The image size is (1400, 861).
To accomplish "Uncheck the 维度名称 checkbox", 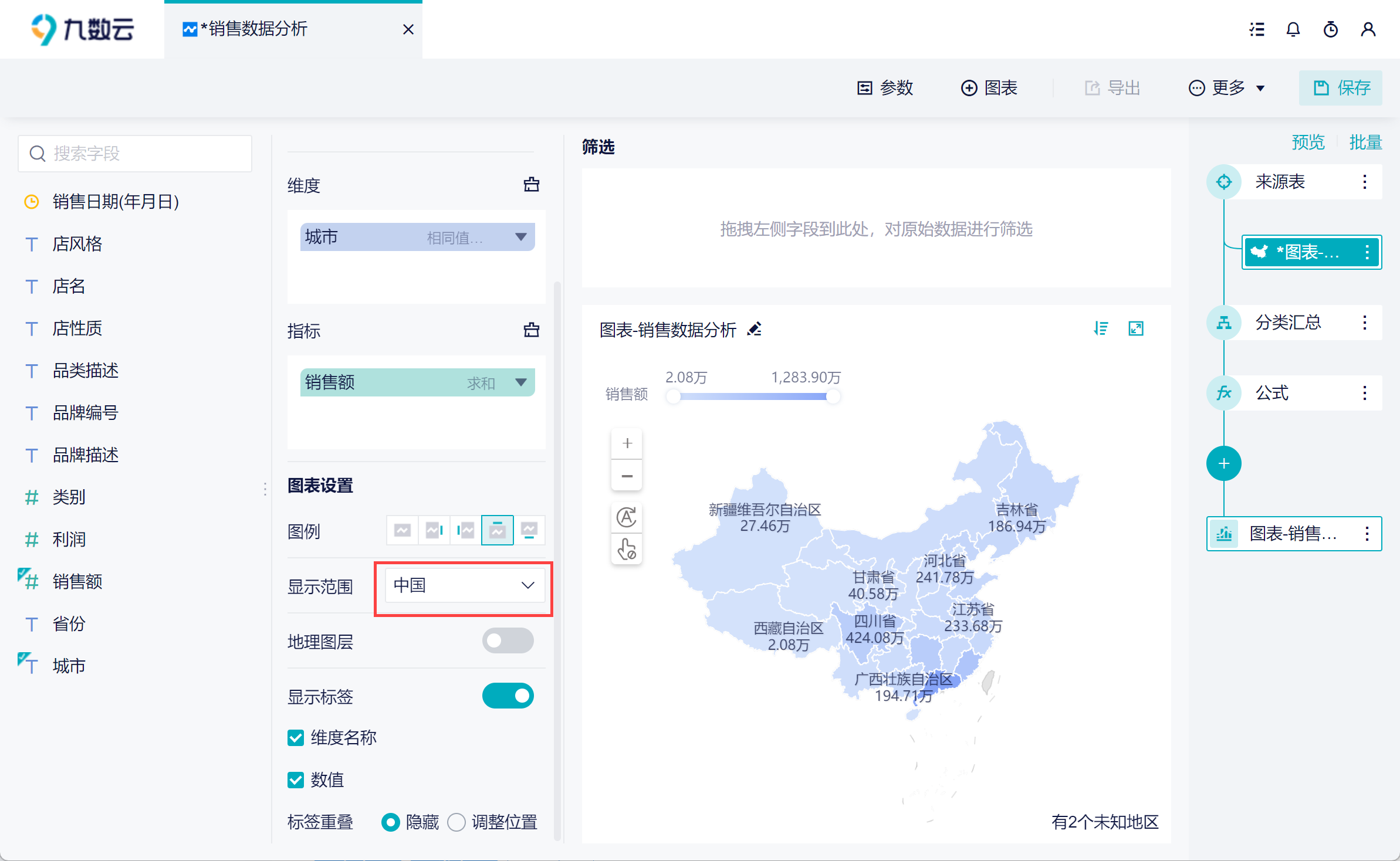I will pyautogui.click(x=296, y=737).
